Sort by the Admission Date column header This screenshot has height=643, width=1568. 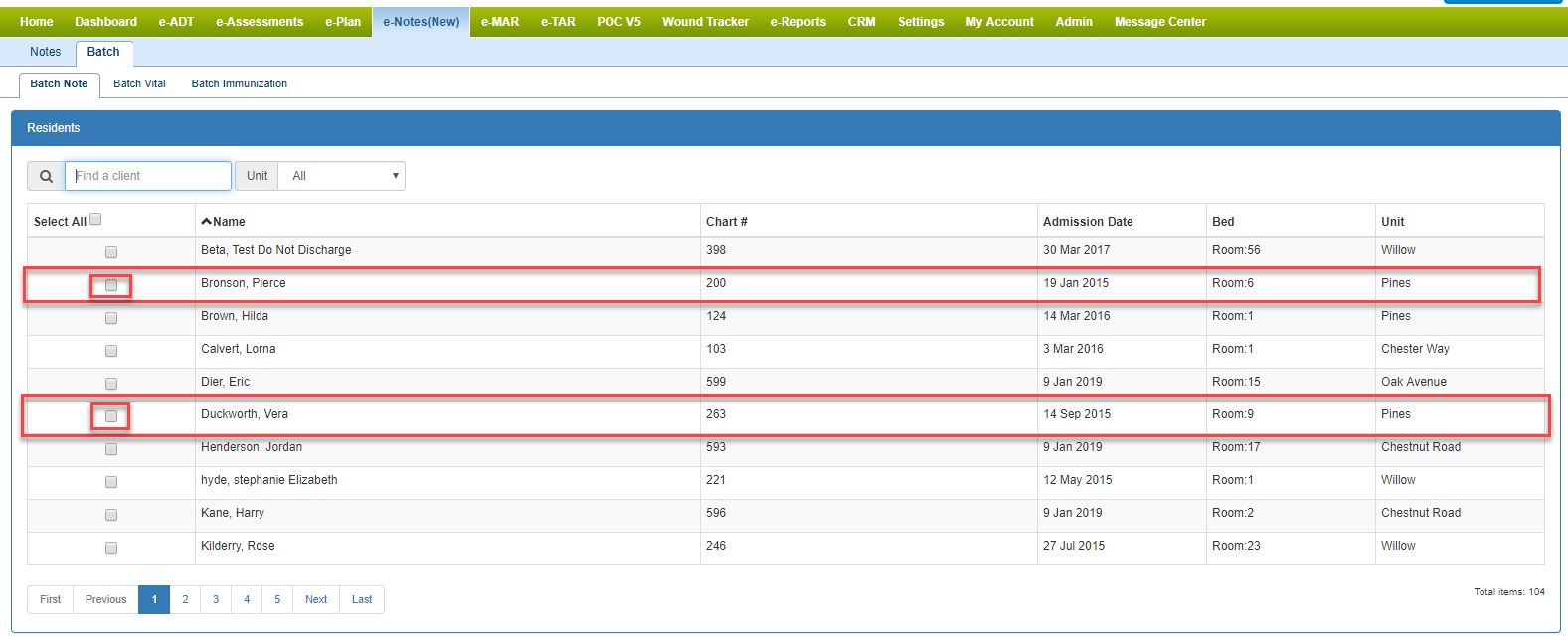pos(1088,222)
